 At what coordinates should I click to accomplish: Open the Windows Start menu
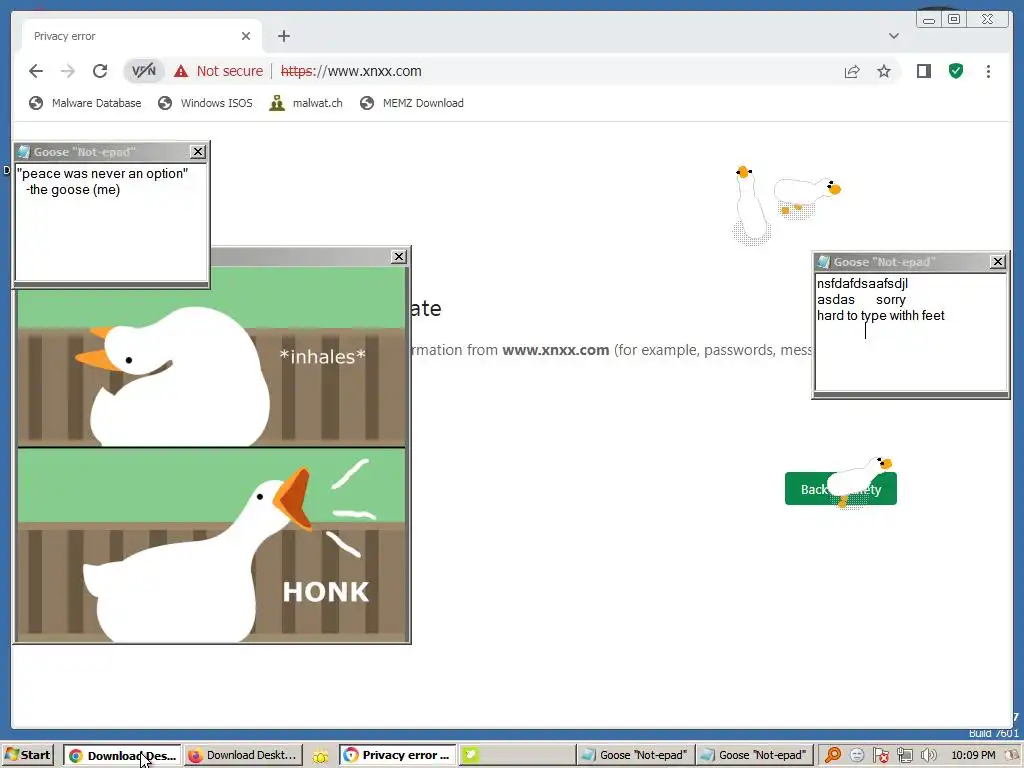pyautogui.click(x=28, y=755)
